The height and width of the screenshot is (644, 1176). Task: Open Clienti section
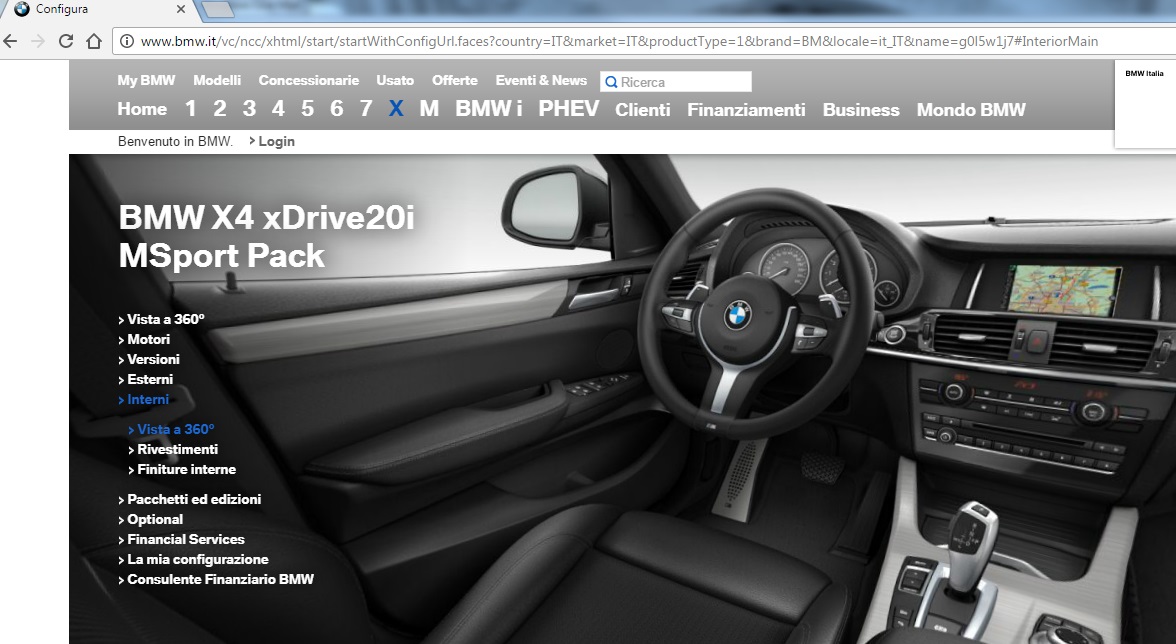643,110
